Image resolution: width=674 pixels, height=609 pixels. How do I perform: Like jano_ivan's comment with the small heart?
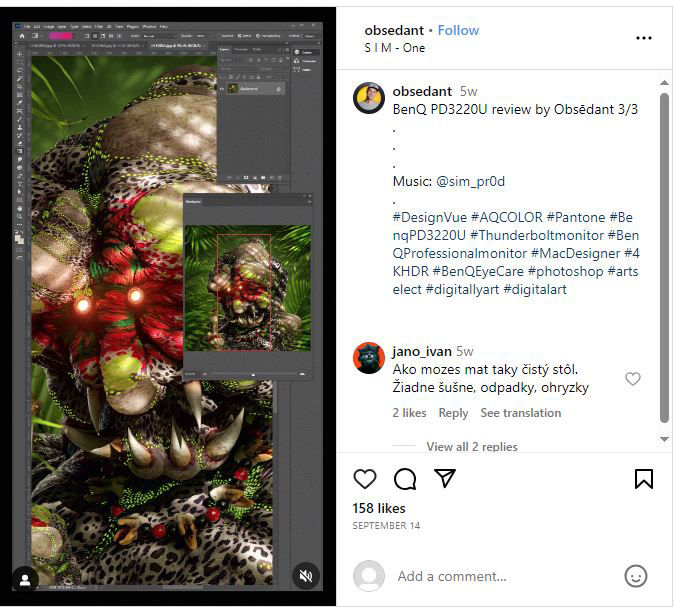coord(633,379)
